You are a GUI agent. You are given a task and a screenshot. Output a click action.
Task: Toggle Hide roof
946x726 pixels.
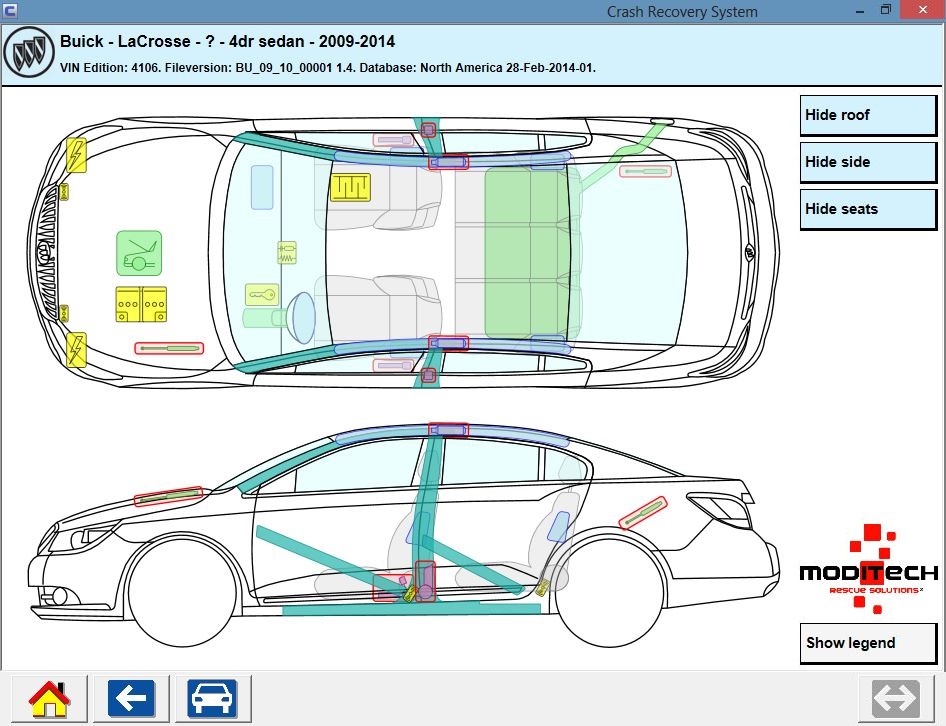pyautogui.click(x=866, y=115)
